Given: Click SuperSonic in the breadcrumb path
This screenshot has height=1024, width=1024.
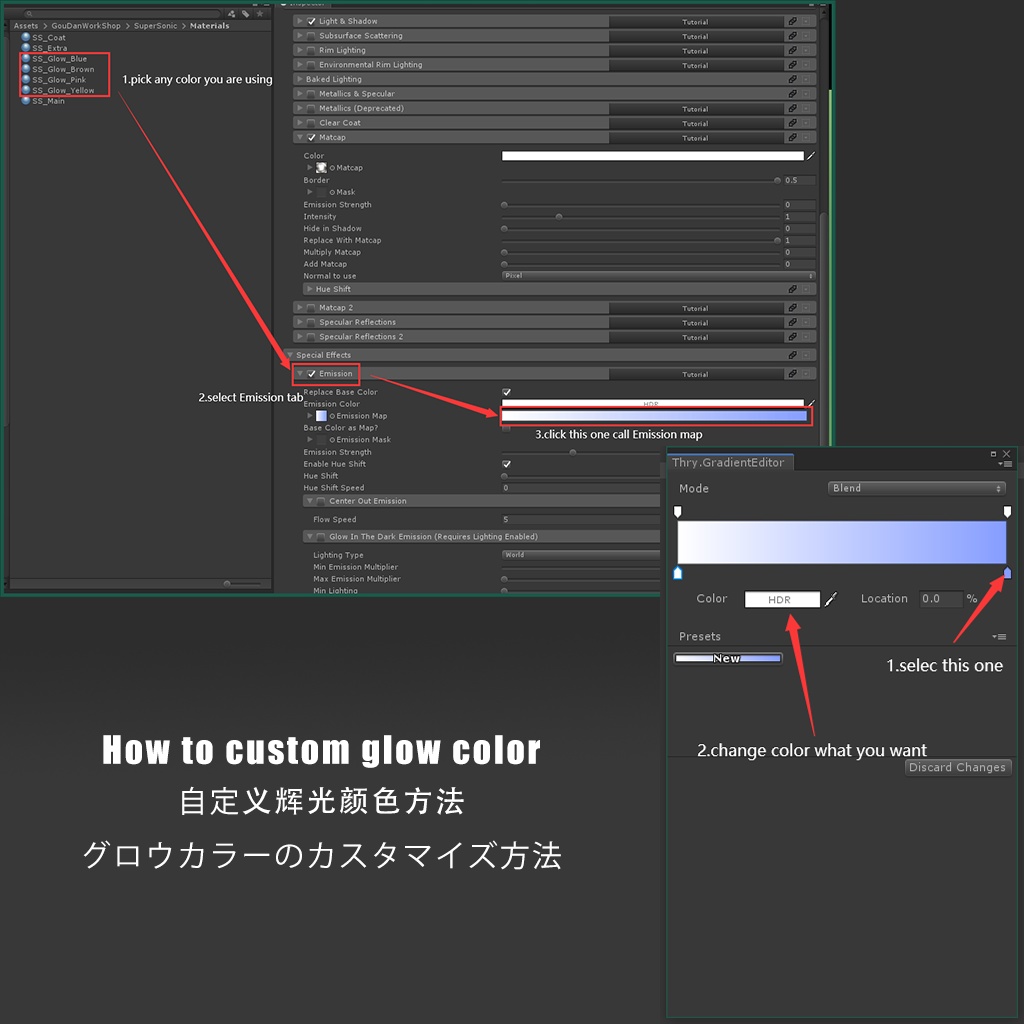Looking at the screenshot, I should [x=155, y=26].
